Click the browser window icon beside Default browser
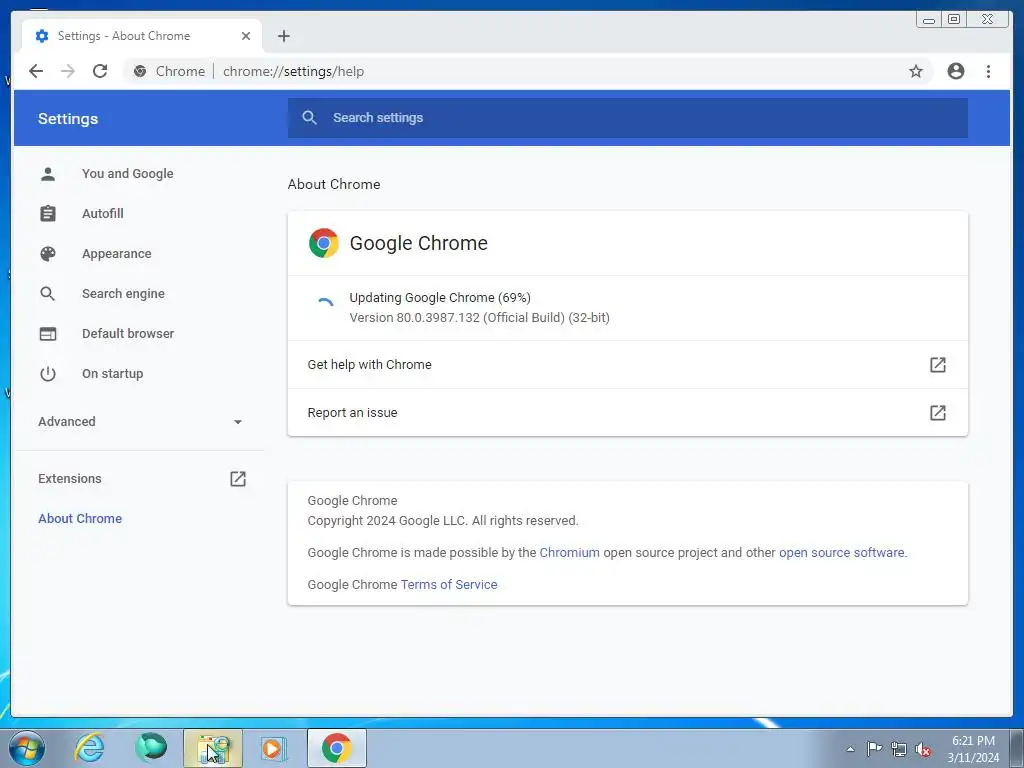The width and height of the screenshot is (1024, 768). click(48, 334)
